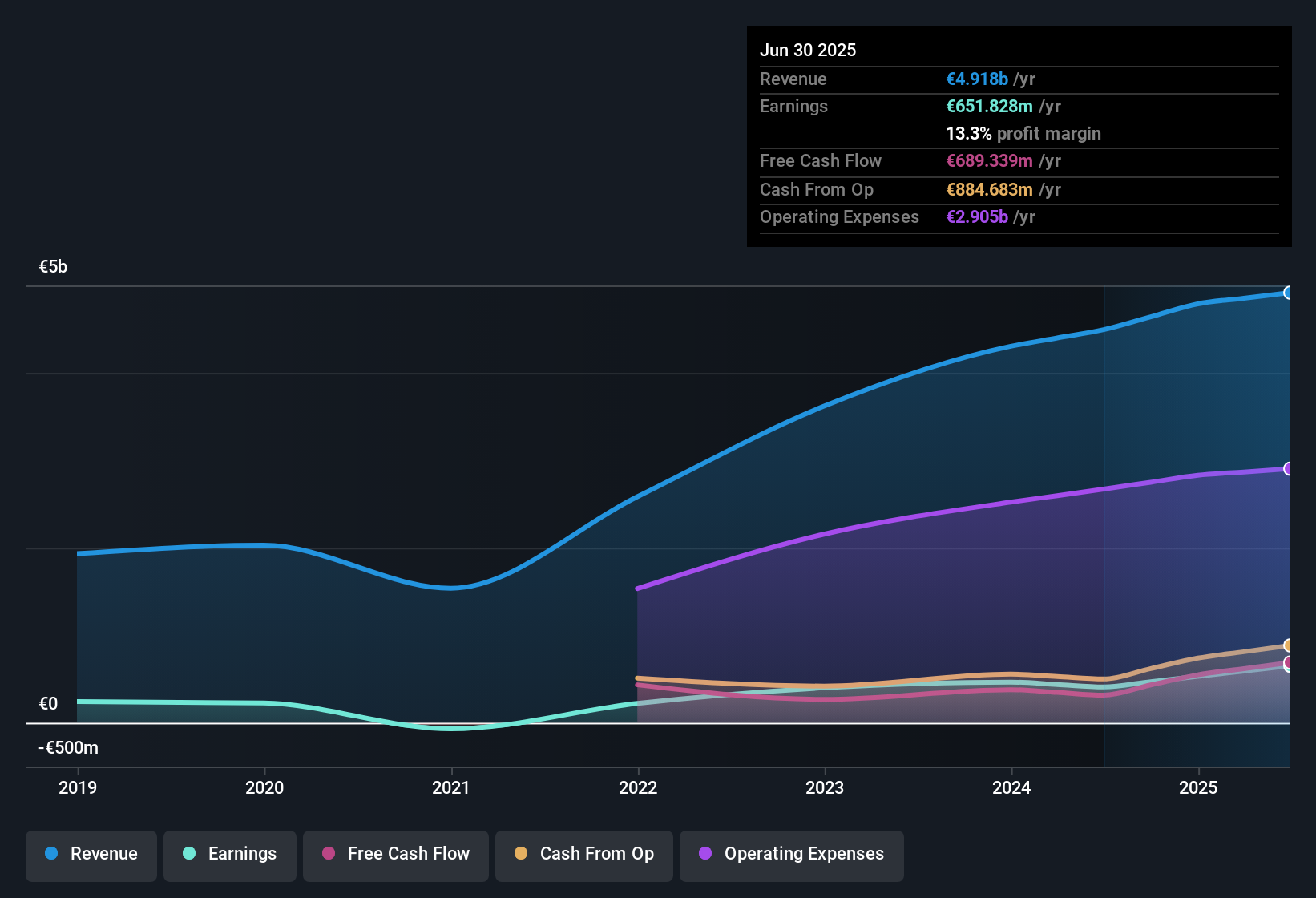Select the Operating Expenses endpoint marker
1316x898 pixels.
coord(1289,469)
